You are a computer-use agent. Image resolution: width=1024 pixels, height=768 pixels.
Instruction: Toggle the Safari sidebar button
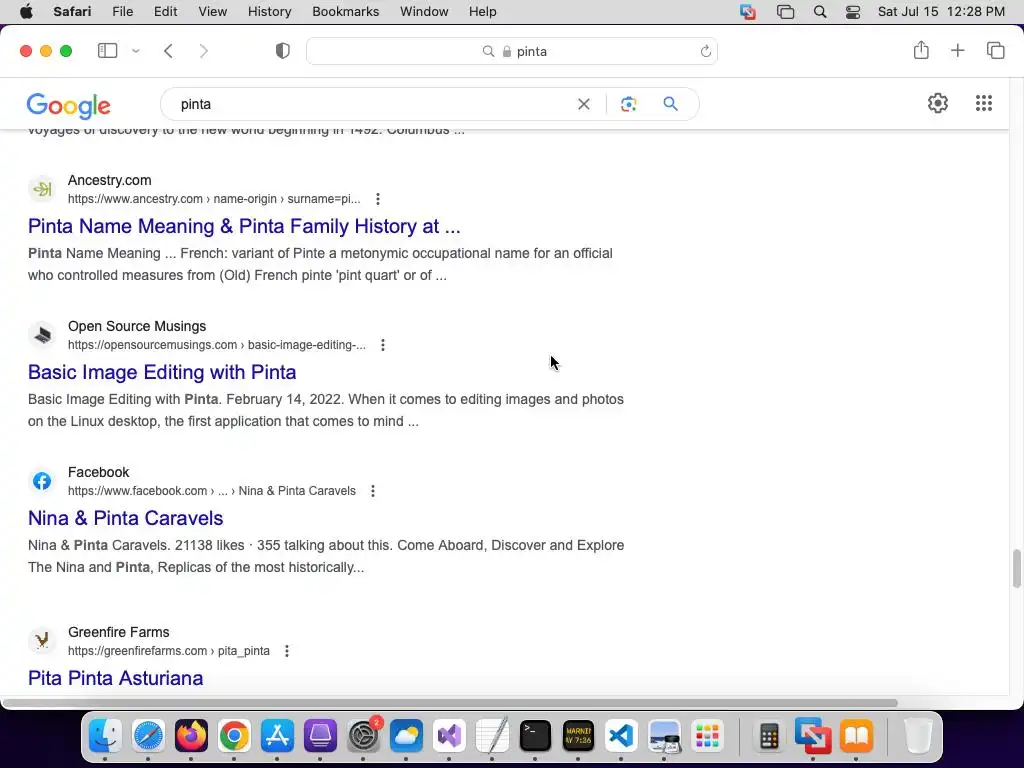click(107, 51)
